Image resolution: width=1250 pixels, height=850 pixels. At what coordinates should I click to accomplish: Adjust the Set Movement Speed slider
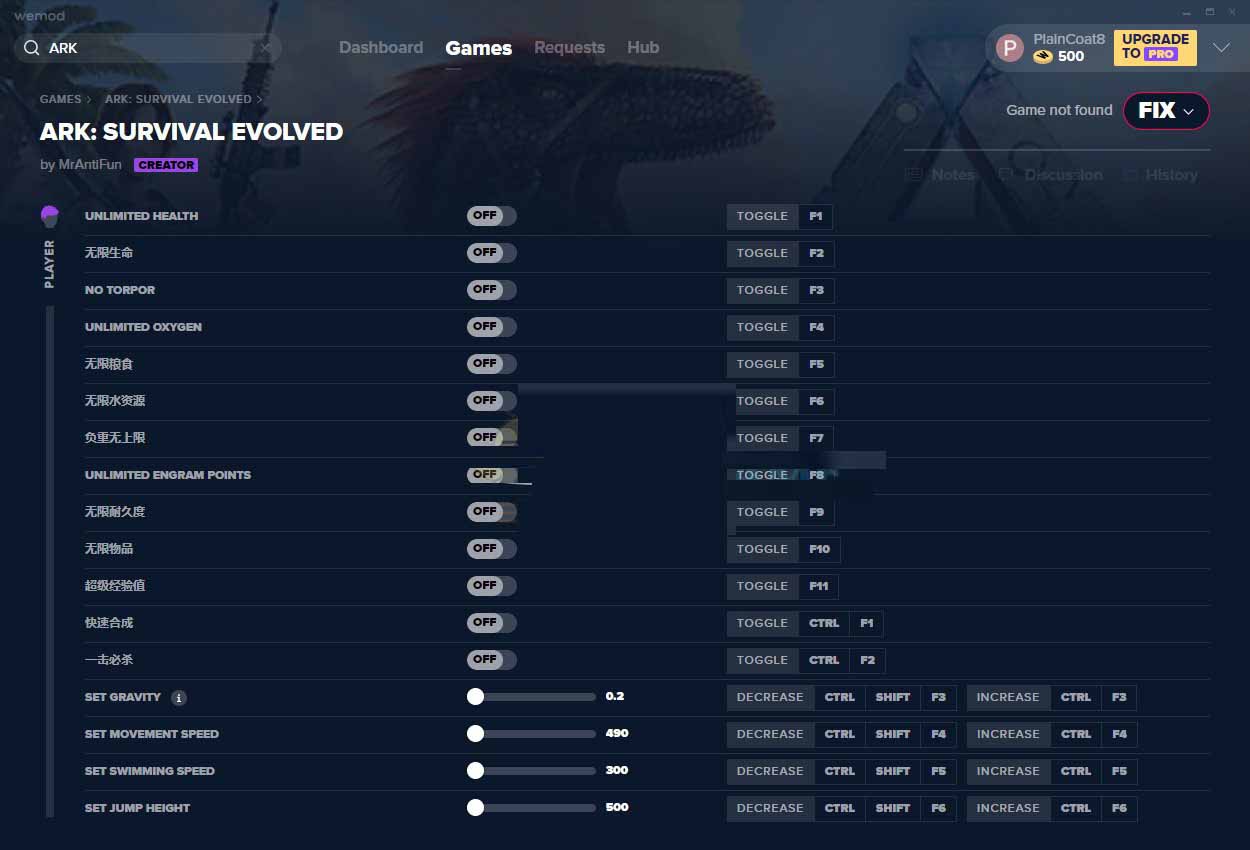pos(531,734)
